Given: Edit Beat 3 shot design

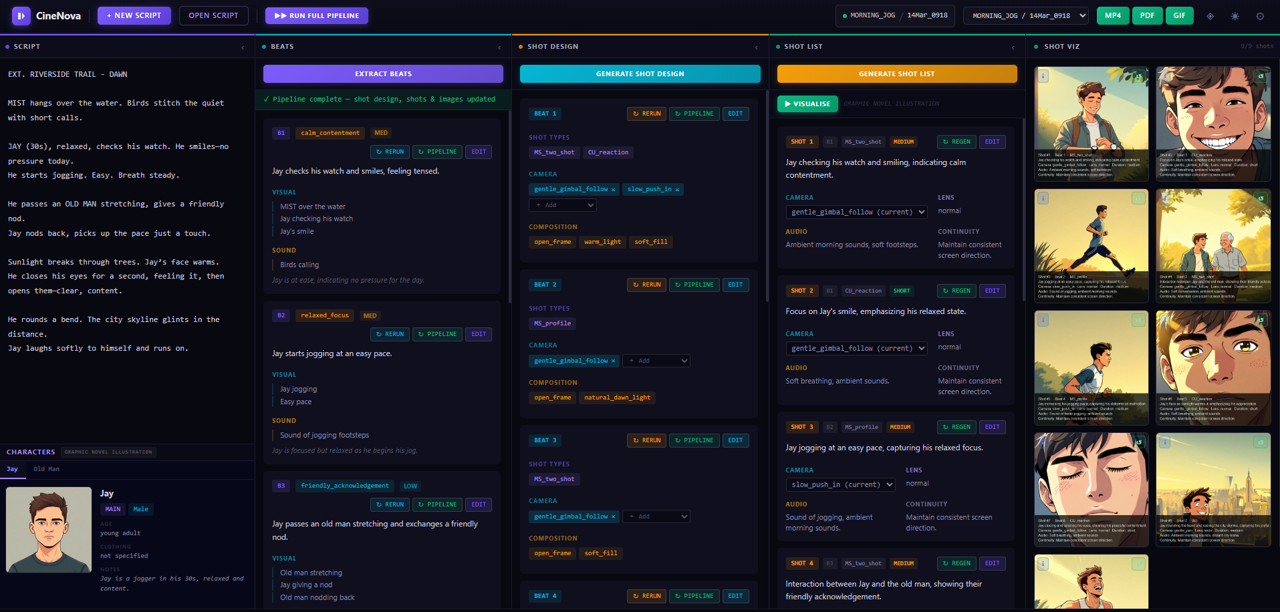Looking at the screenshot, I should [736, 440].
